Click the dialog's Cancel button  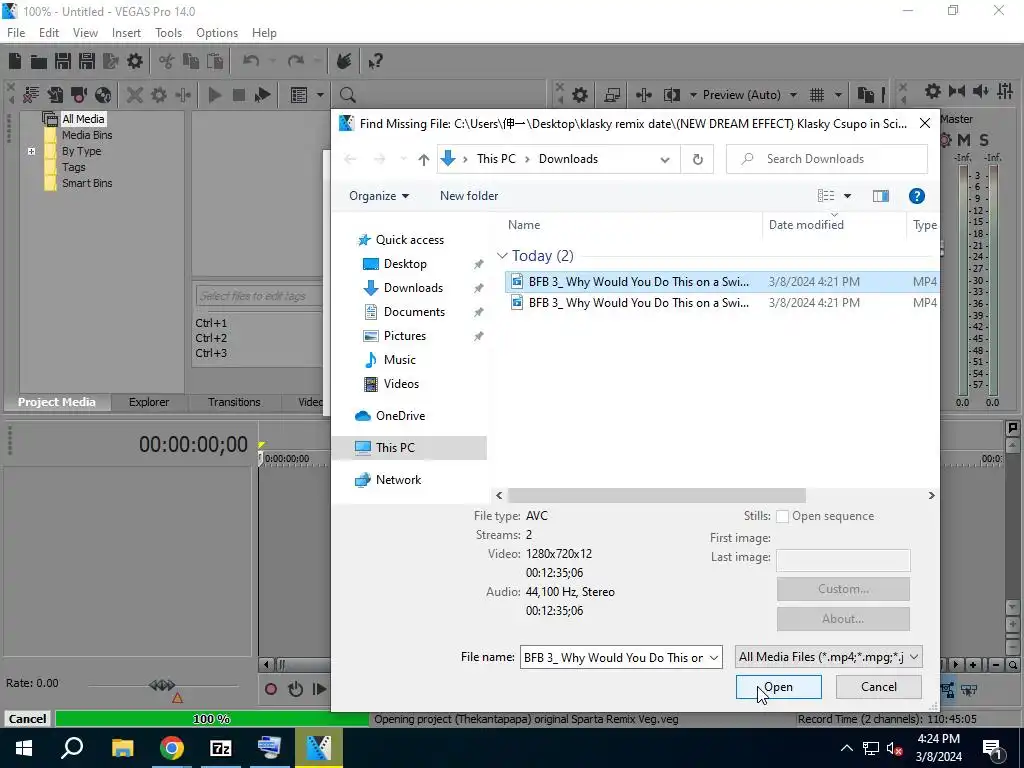coord(878,687)
